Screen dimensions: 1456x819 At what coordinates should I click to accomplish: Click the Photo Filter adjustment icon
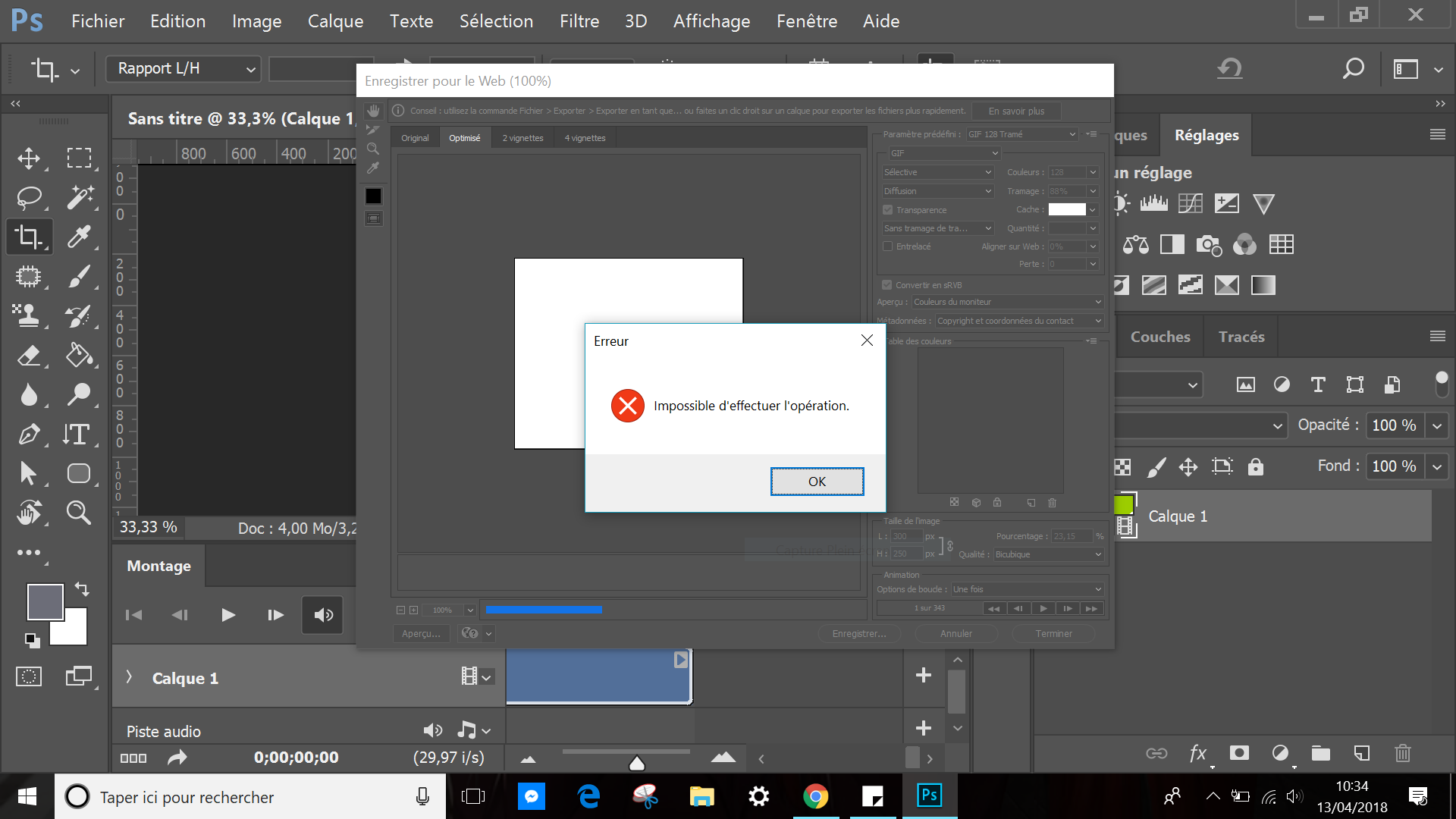(x=1209, y=244)
